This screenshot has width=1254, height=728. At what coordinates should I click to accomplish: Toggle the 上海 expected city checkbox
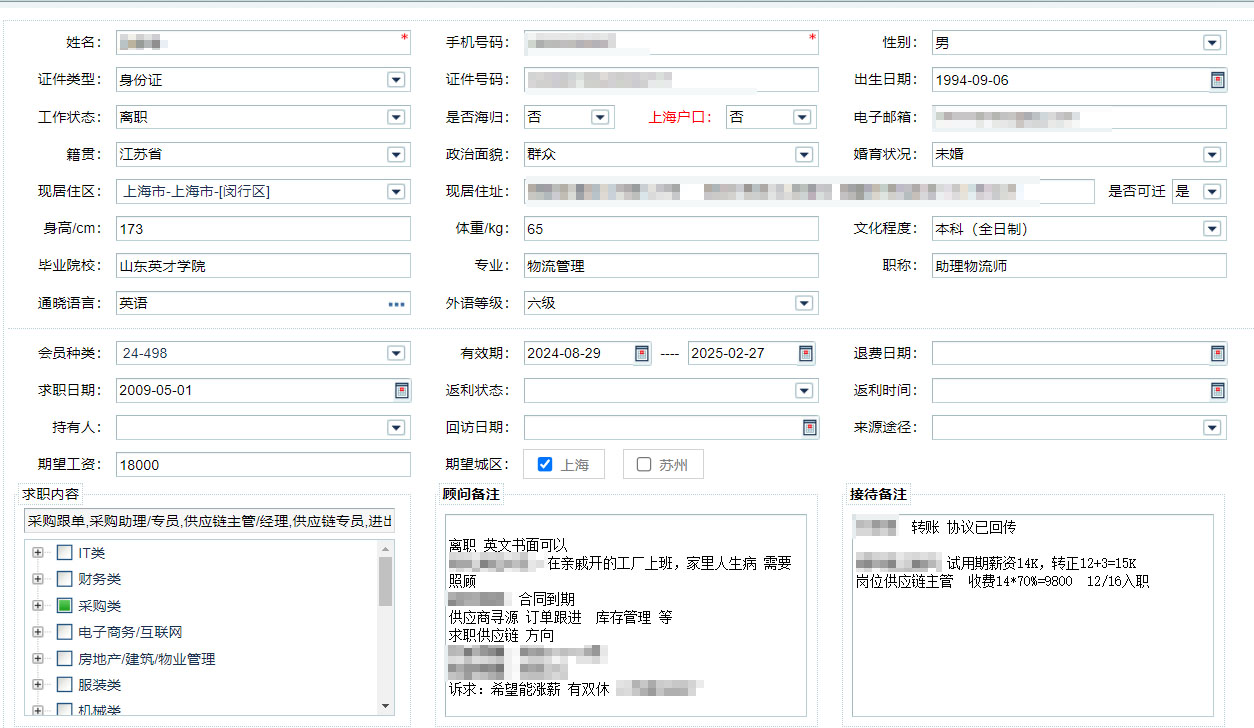tap(545, 464)
